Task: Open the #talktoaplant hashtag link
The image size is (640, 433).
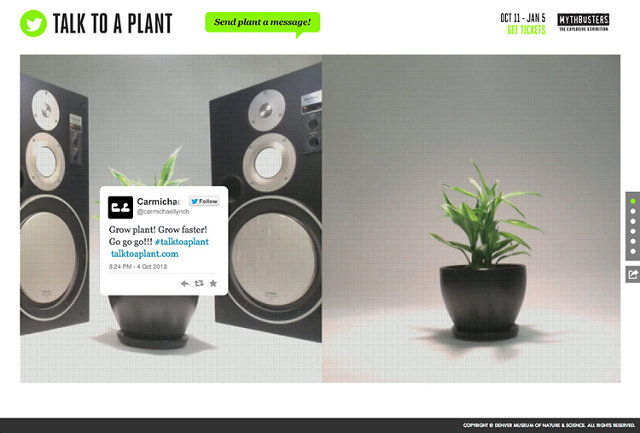Action: [x=182, y=242]
